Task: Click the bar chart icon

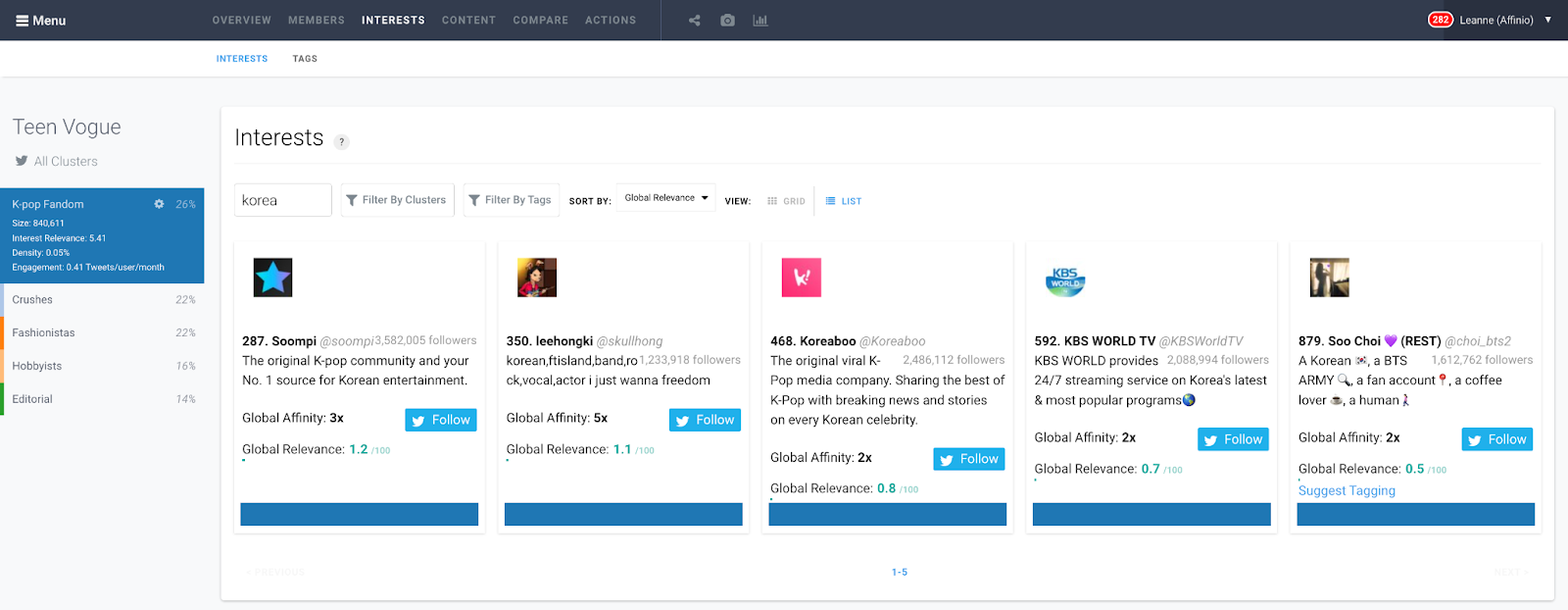Action: coord(759,20)
